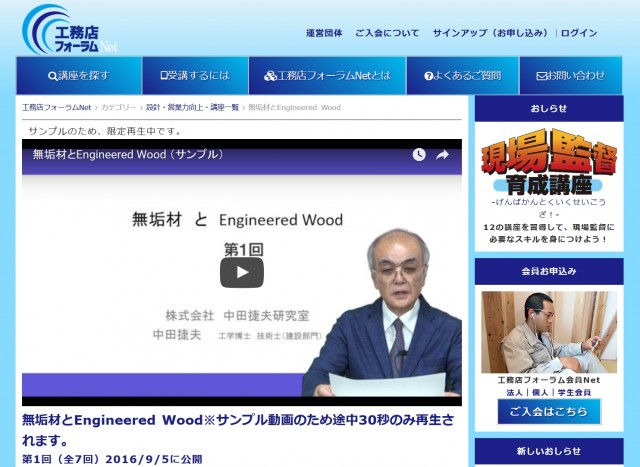This screenshot has width=640, height=467.
Task: Click the search icon in 講座を探す
Action: coord(53,76)
